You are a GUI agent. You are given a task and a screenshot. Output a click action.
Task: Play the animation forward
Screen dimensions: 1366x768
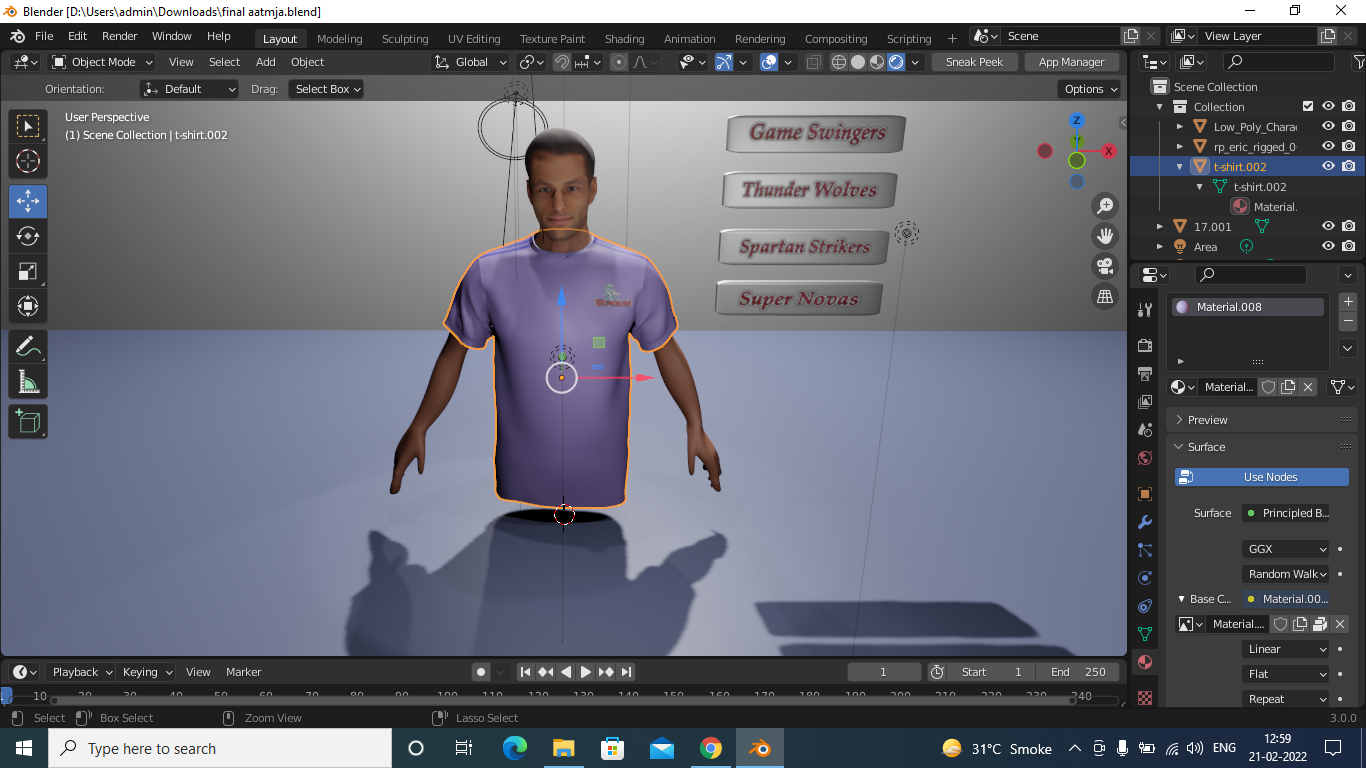pos(586,672)
